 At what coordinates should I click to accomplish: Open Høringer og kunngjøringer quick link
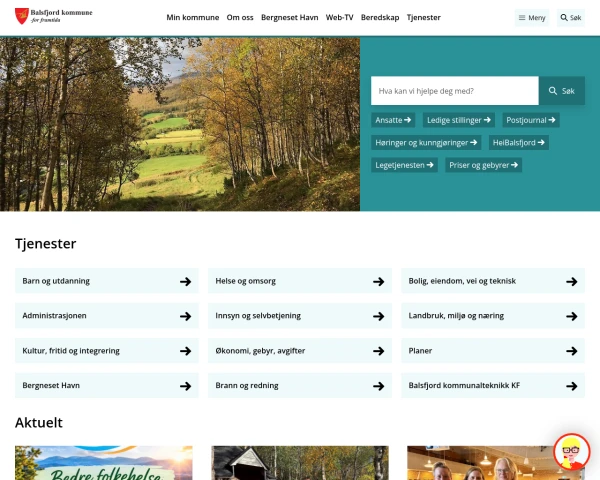426,143
